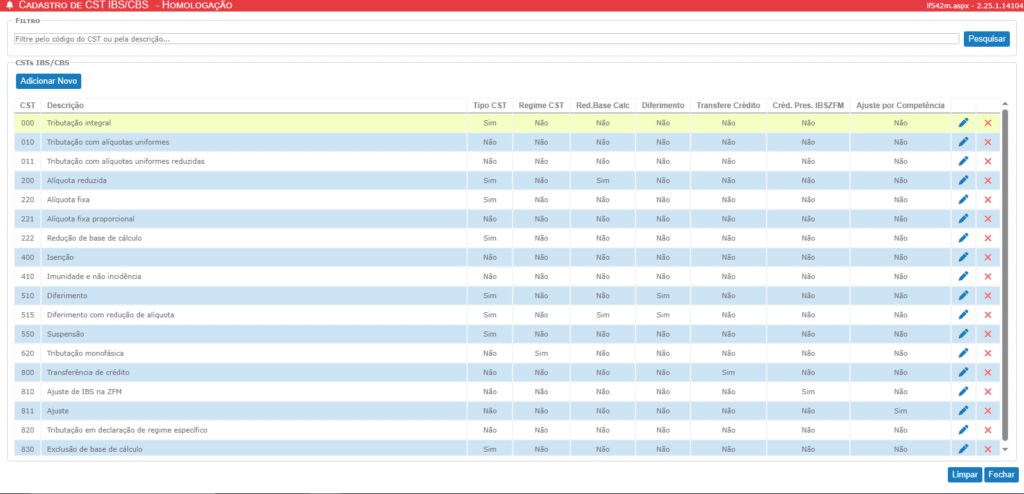Image resolution: width=1024 pixels, height=494 pixels.
Task: Delete the Exclusão de base de cálculo row
Action: click(x=988, y=450)
